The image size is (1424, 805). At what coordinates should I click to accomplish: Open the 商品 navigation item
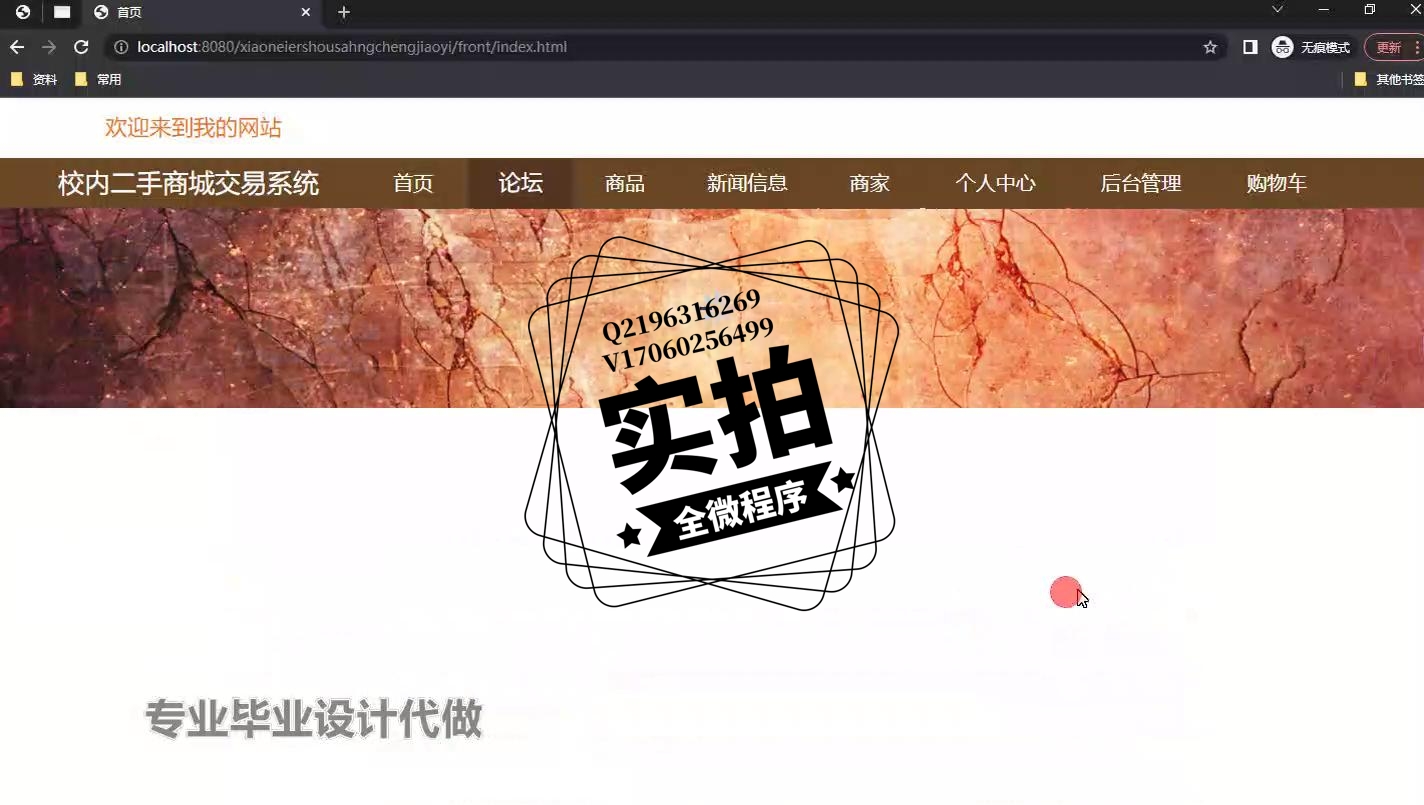coord(625,183)
